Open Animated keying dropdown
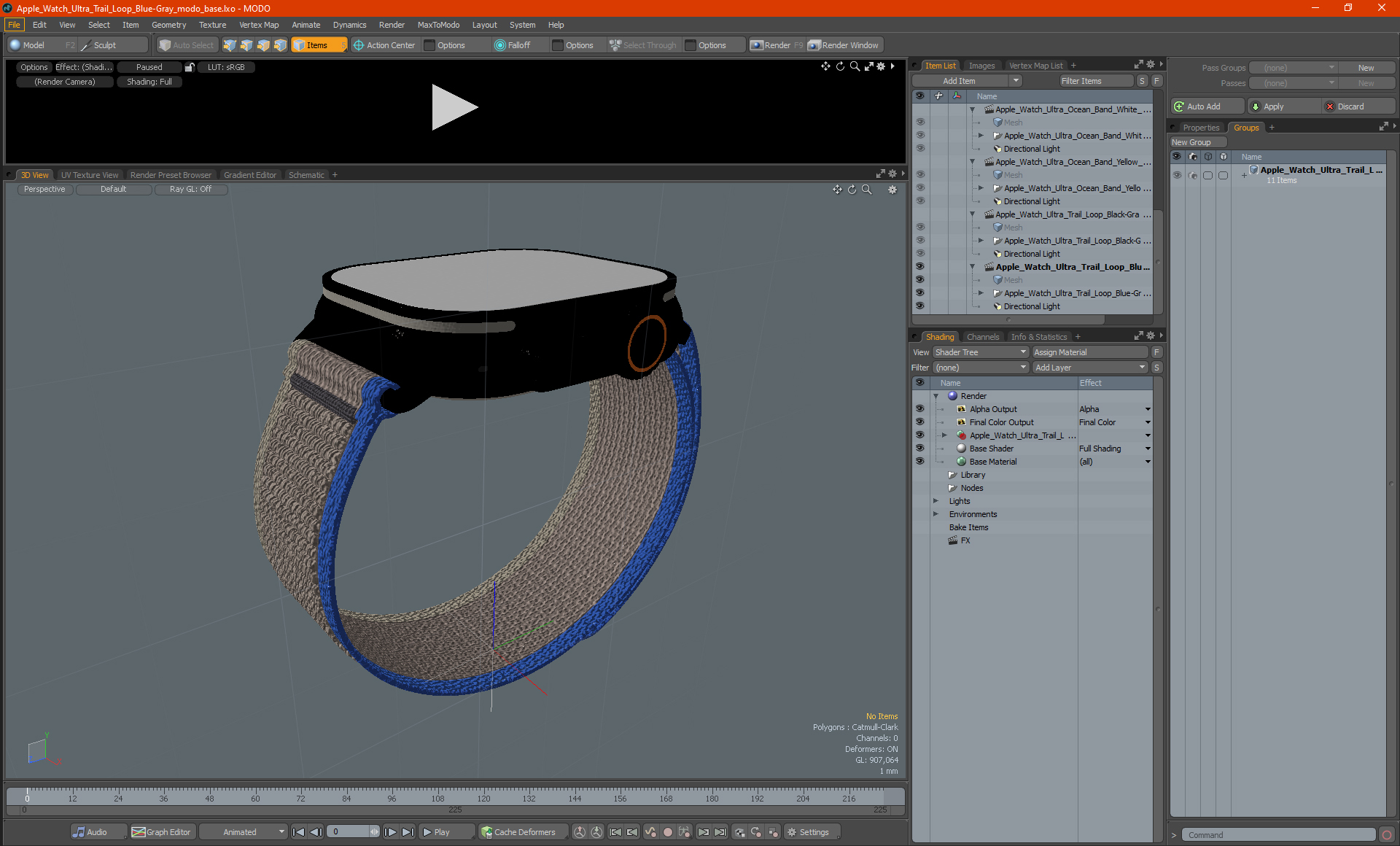This screenshot has height=846, width=1400. pos(243,832)
